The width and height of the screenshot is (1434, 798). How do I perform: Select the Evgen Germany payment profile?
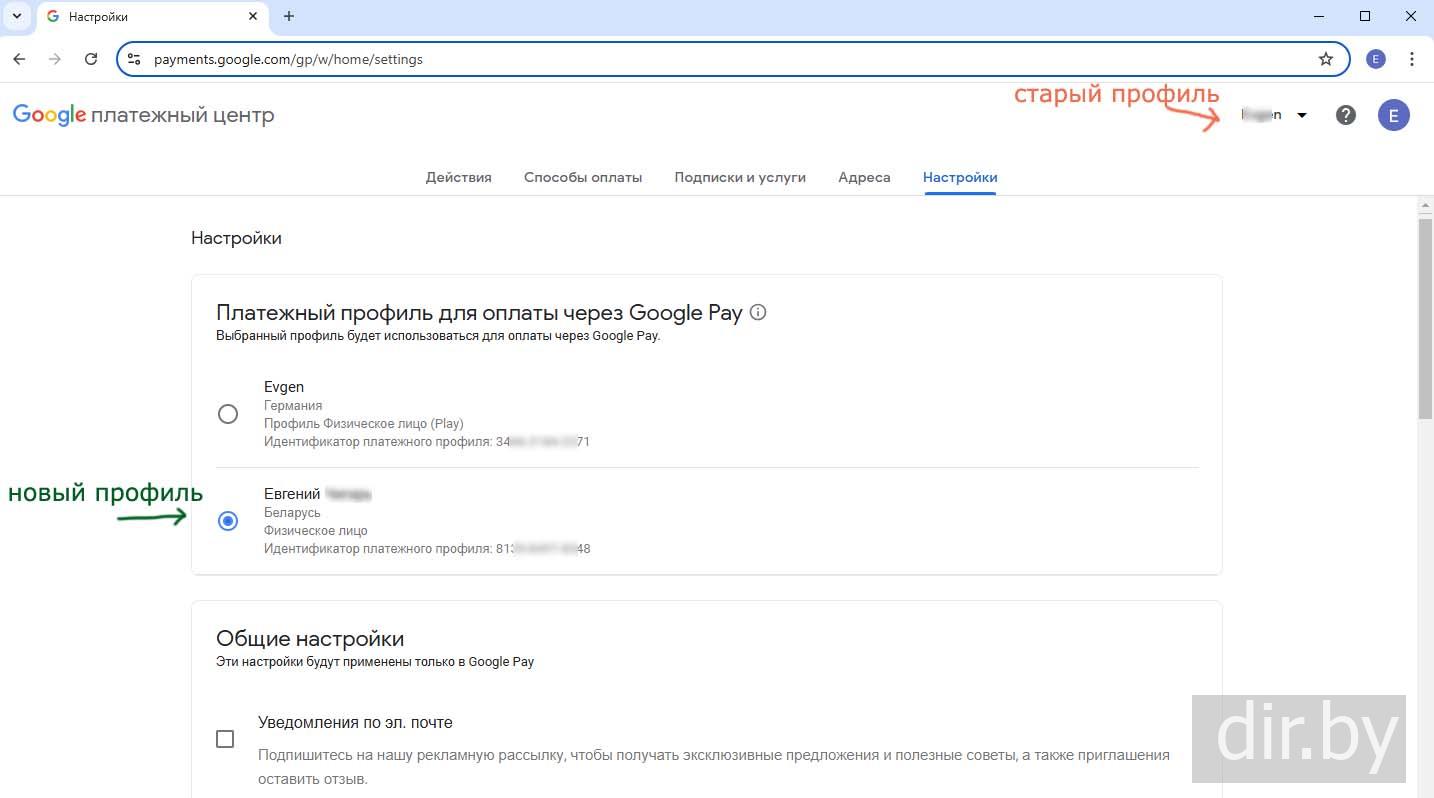228,414
